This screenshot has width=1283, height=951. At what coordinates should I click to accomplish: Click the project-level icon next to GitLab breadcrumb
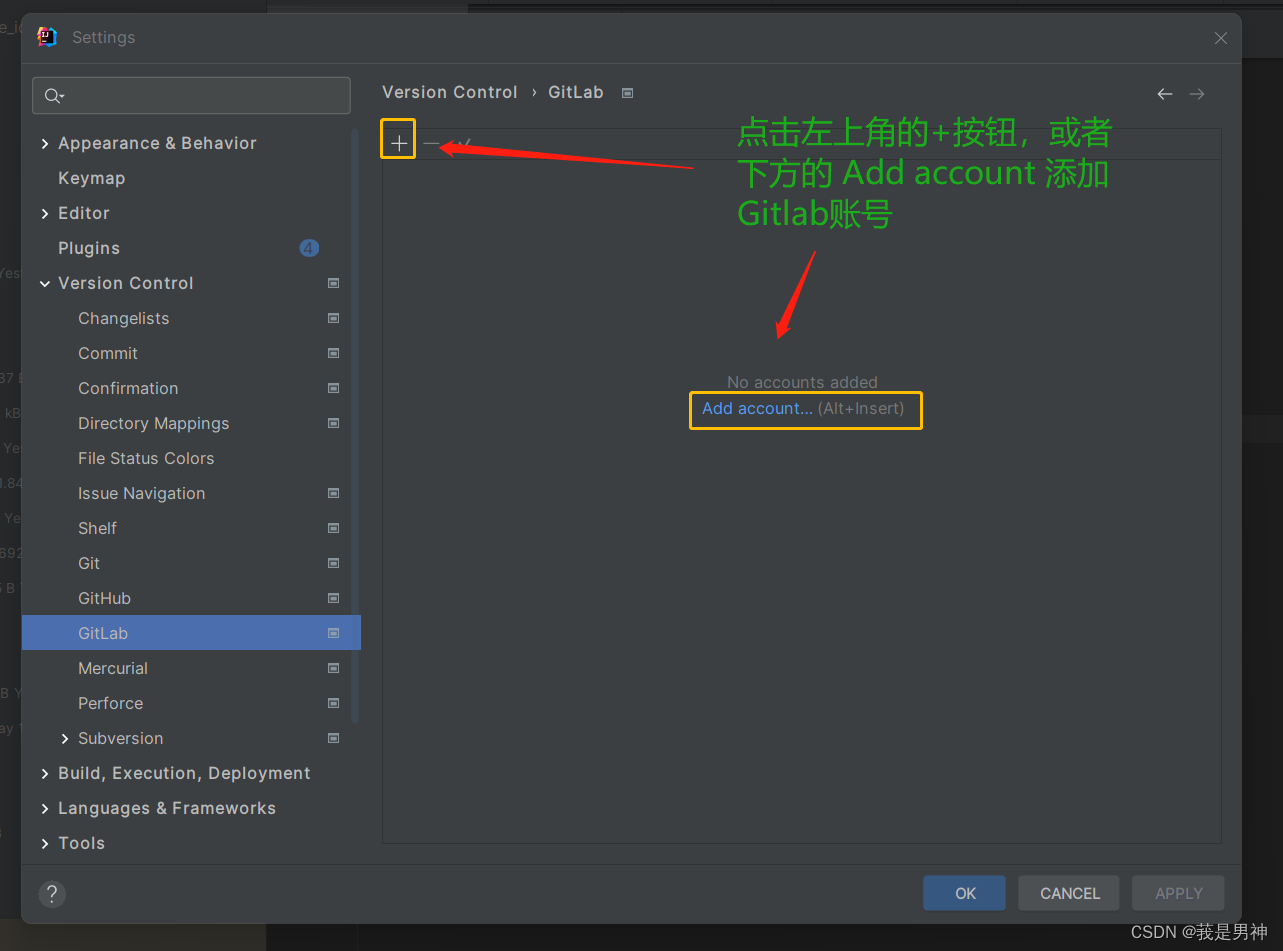(627, 93)
